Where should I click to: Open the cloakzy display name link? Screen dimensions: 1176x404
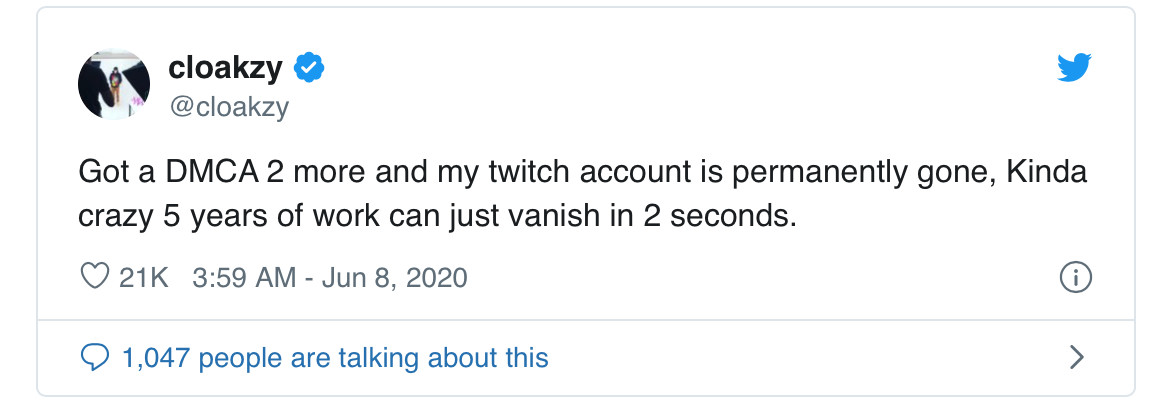[x=226, y=68]
